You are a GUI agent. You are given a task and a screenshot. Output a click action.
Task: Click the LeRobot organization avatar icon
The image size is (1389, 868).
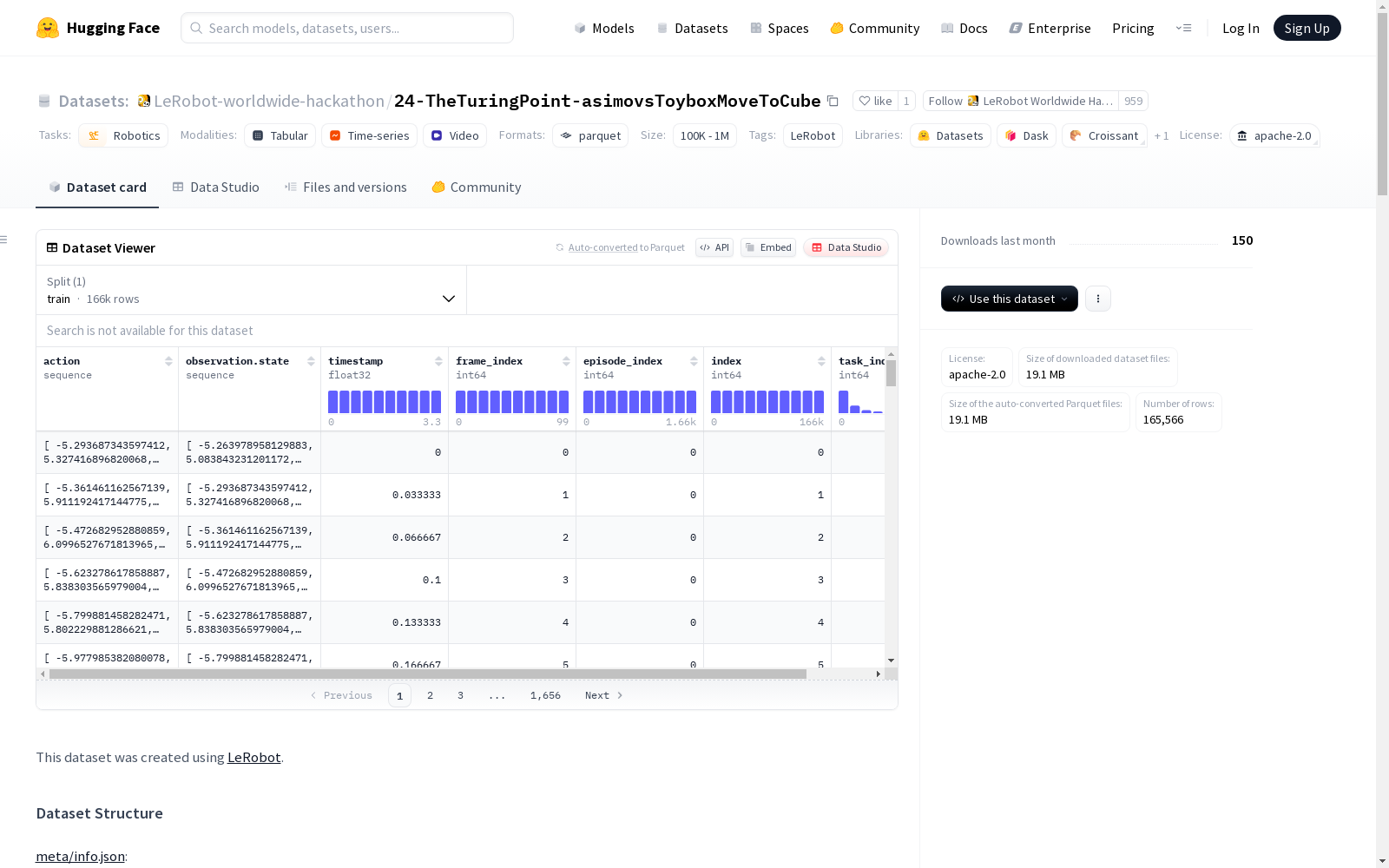pyautogui.click(x=144, y=101)
